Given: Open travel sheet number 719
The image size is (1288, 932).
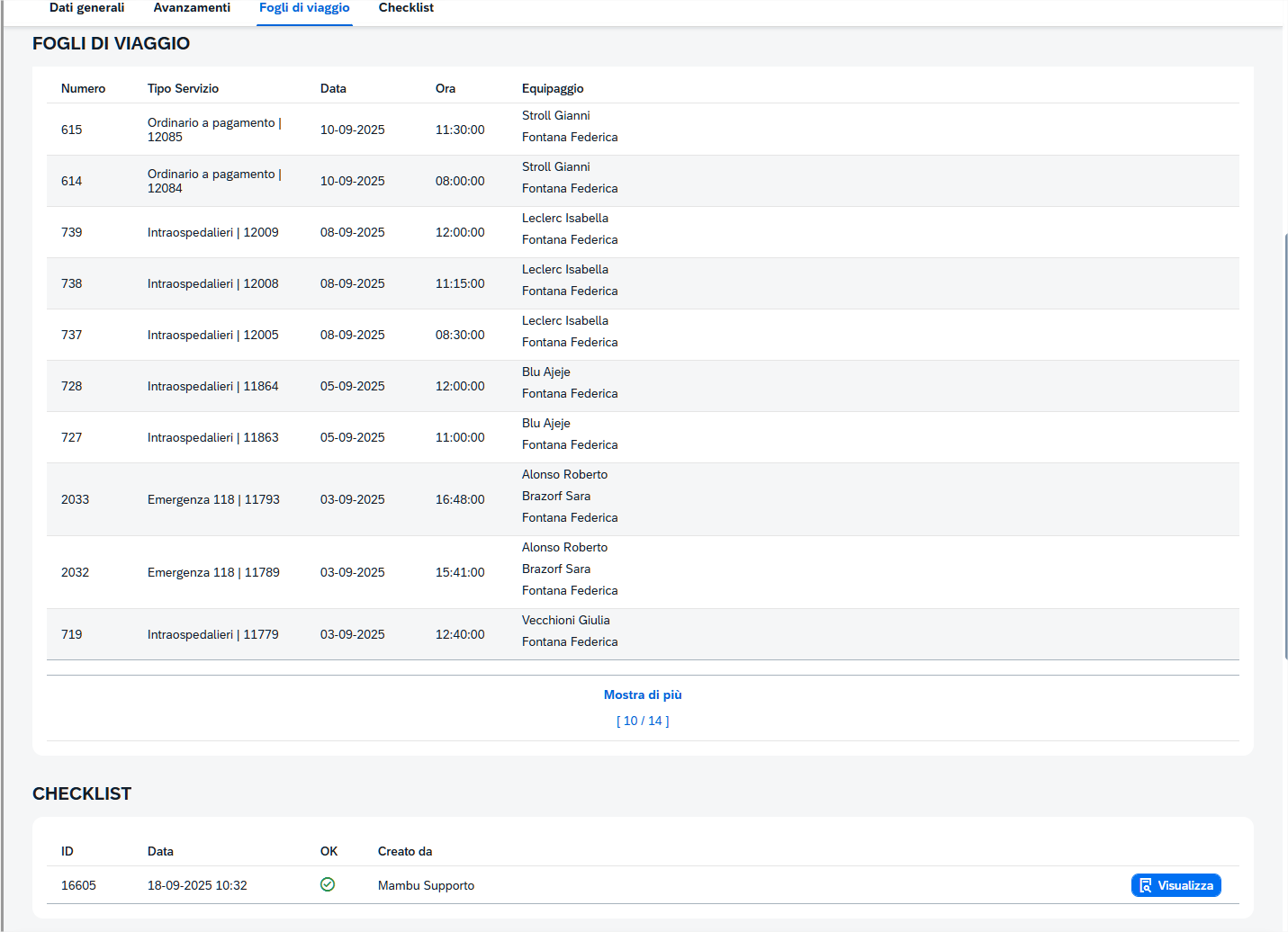Looking at the screenshot, I should pos(72,634).
